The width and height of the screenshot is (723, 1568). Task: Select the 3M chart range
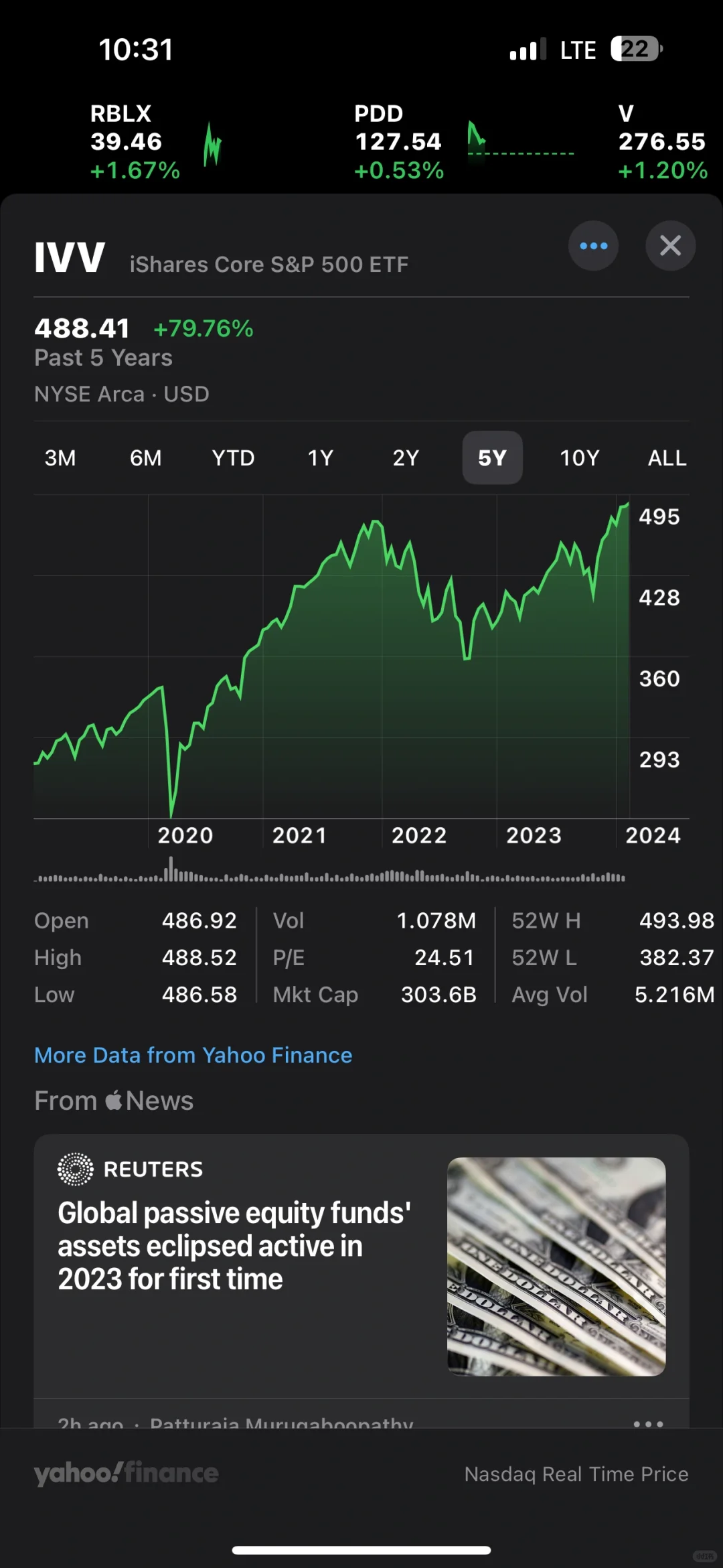(x=60, y=458)
